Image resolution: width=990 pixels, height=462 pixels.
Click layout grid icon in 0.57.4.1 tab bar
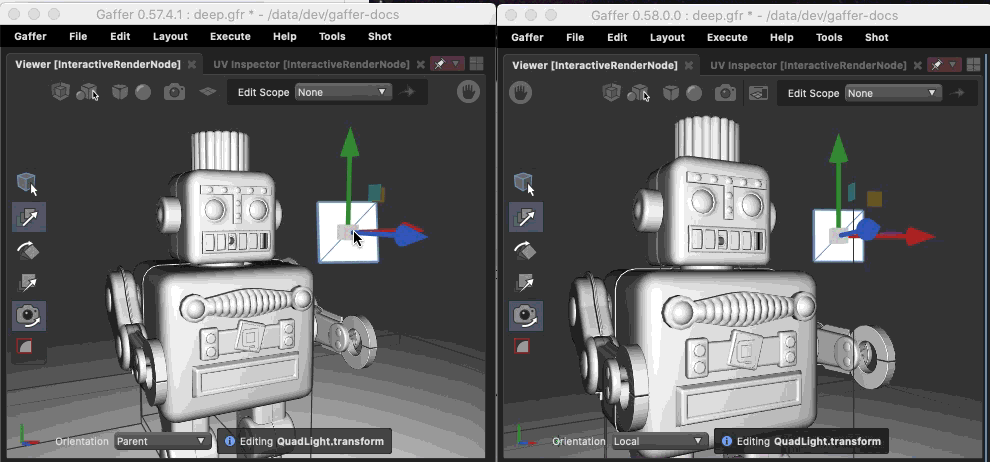tap(477, 64)
